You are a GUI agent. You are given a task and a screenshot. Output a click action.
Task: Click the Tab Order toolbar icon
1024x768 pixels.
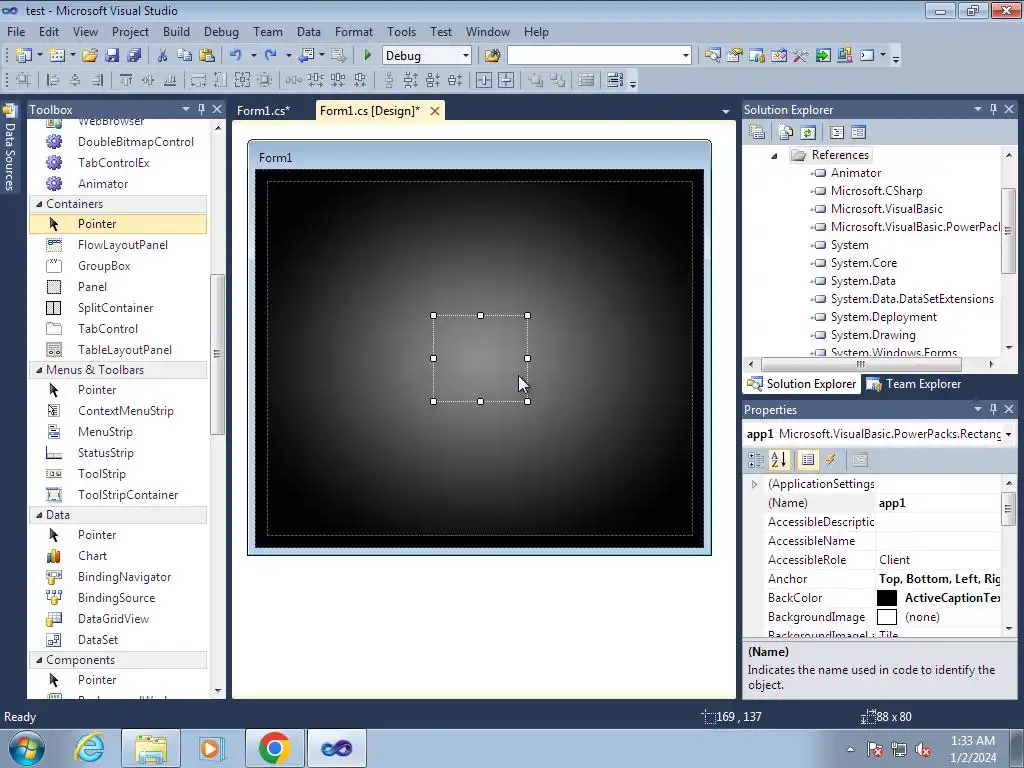(x=615, y=80)
